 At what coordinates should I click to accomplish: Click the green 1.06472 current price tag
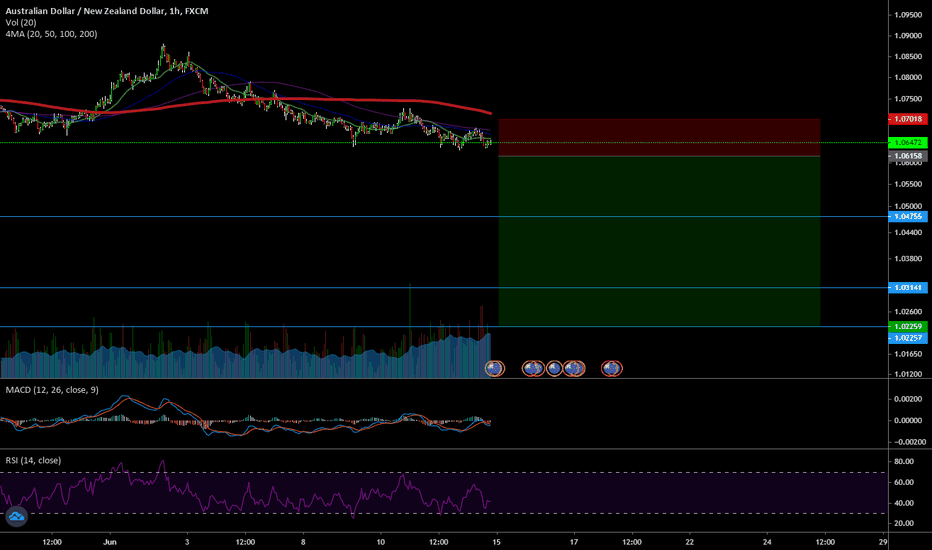click(908, 143)
